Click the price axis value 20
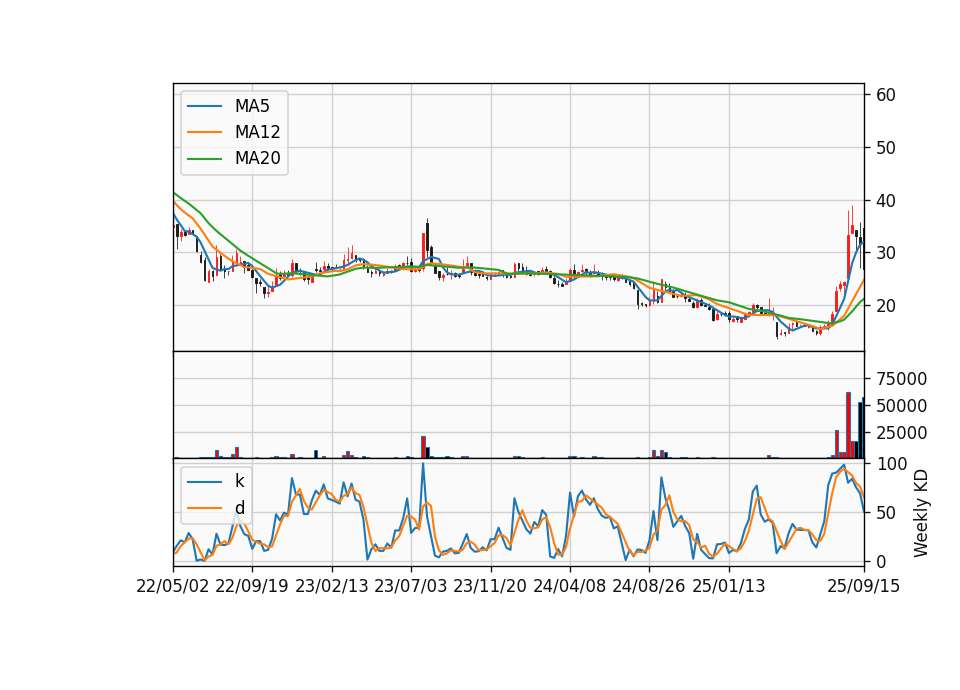960x690 pixels. 886,306
